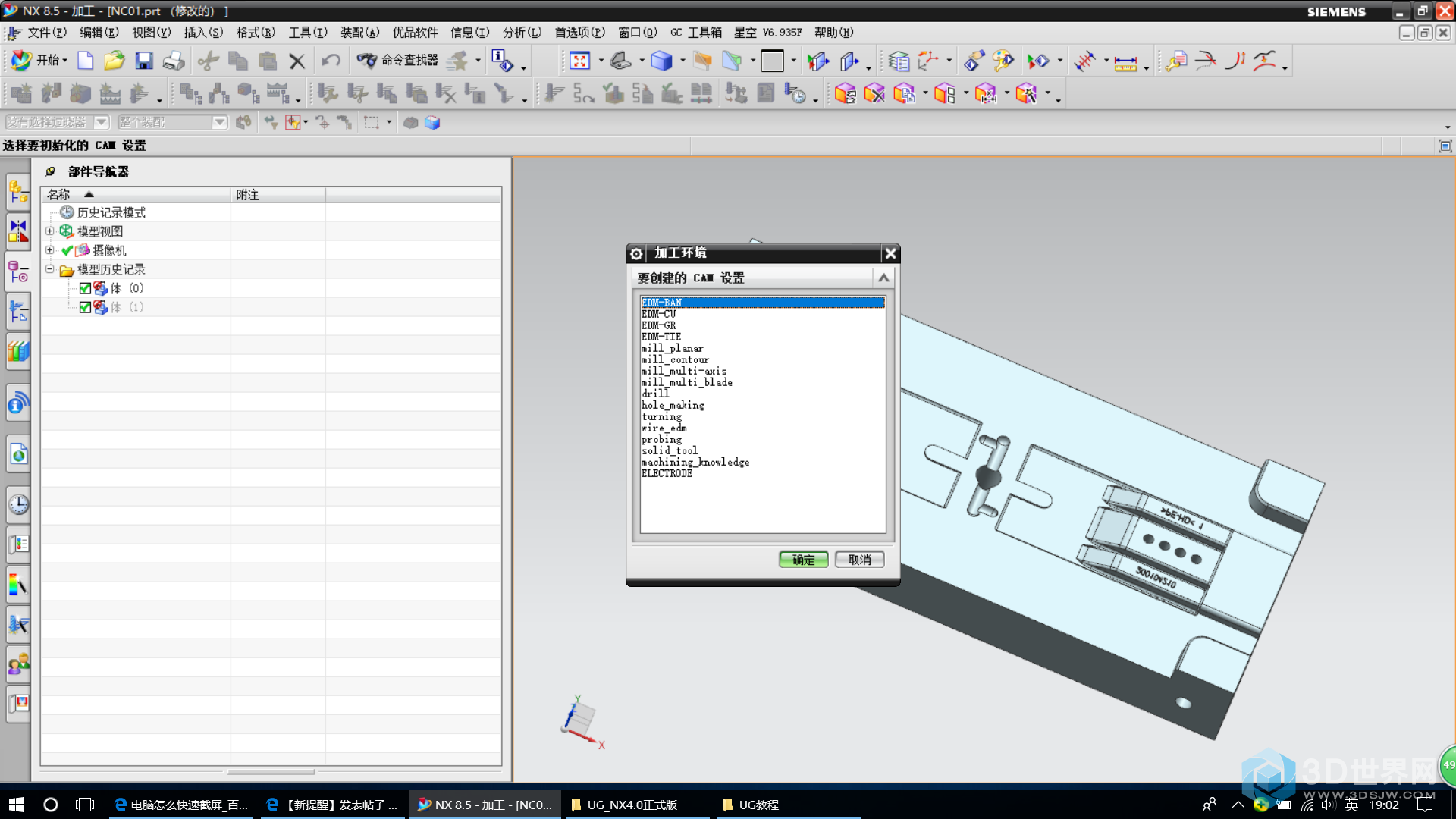This screenshot has height=819, width=1456.
Task: Toggle checkbox for 体 (0)
Action: pyautogui.click(x=85, y=288)
